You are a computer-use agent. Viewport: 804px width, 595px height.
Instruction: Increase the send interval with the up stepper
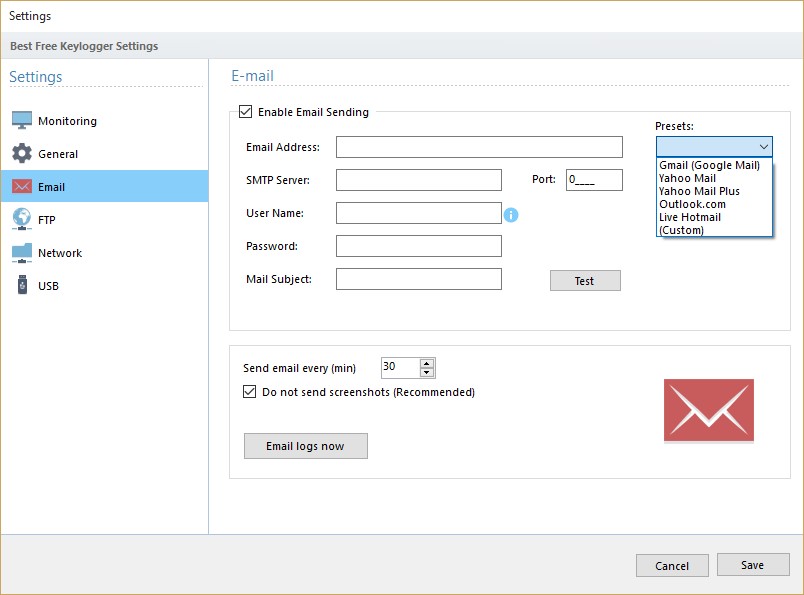click(x=427, y=362)
